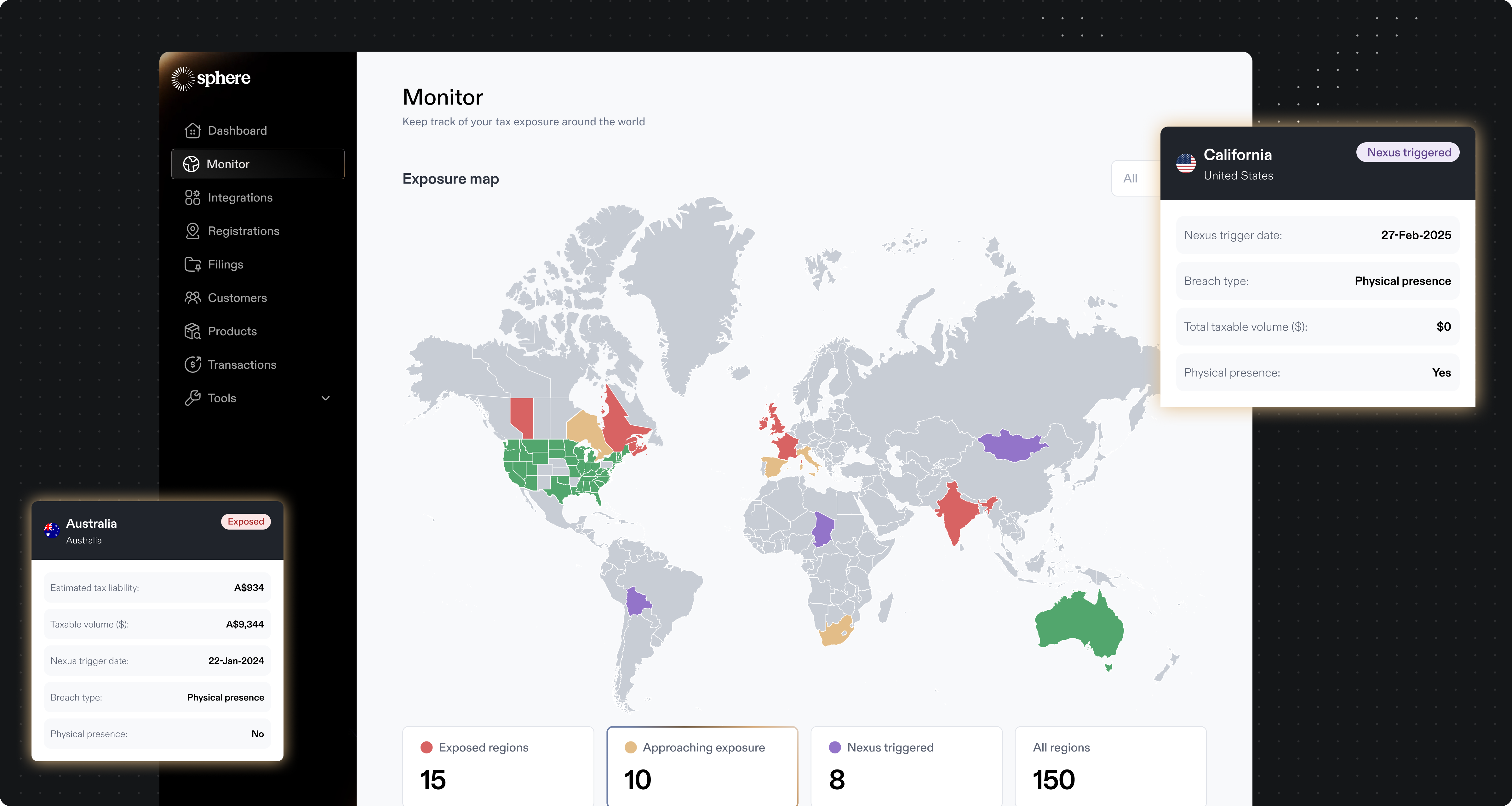
Task: Click the Integrations grid icon
Action: point(192,198)
